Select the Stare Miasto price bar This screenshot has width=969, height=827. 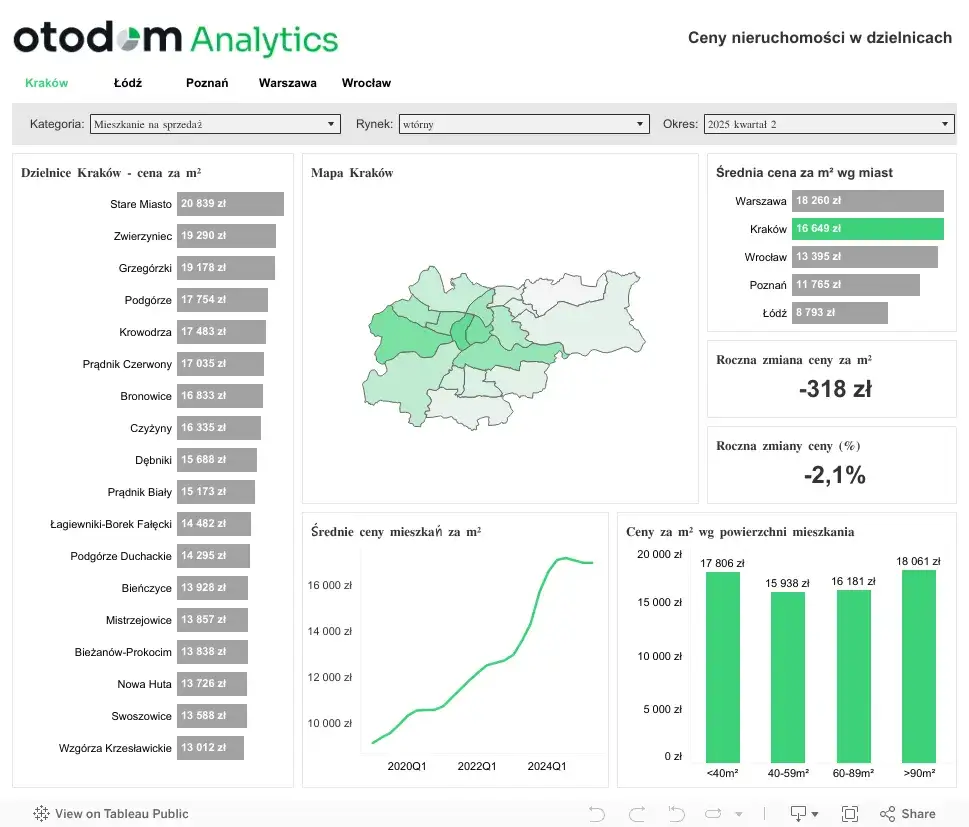[x=231, y=204]
